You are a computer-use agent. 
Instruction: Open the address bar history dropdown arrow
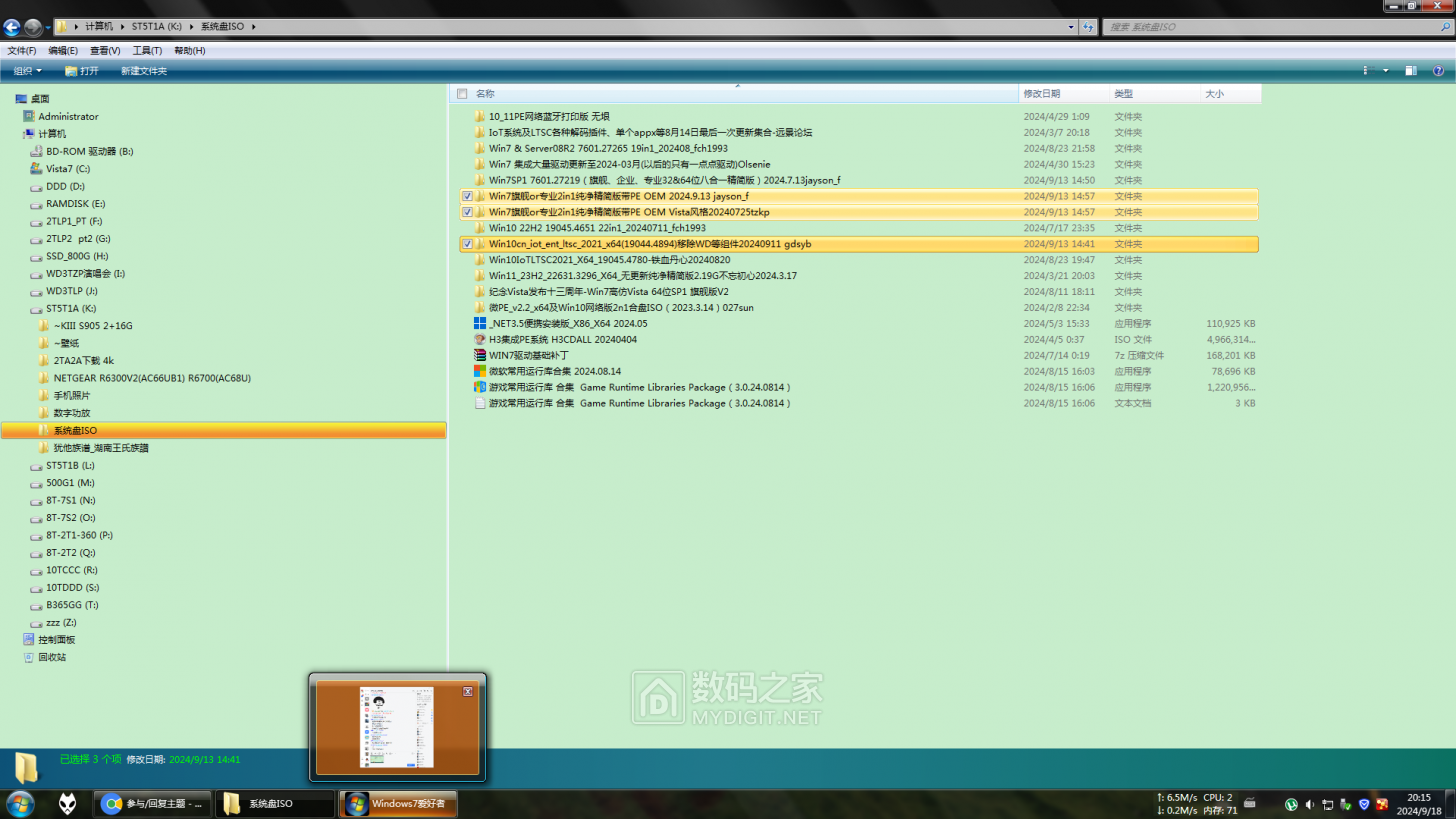coord(1071,27)
